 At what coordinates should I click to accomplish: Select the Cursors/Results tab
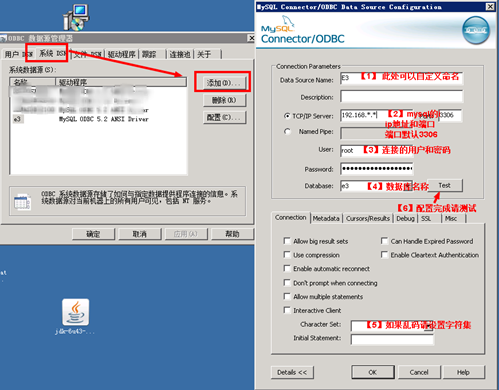pyautogui.click(x=368, y=219)
